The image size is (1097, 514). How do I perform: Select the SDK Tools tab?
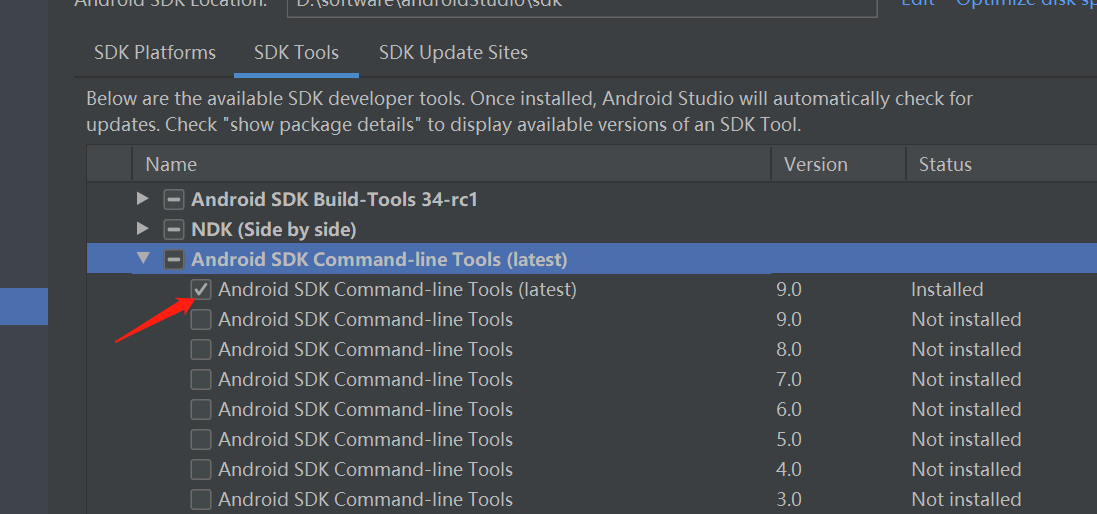(x=296, y=53)
